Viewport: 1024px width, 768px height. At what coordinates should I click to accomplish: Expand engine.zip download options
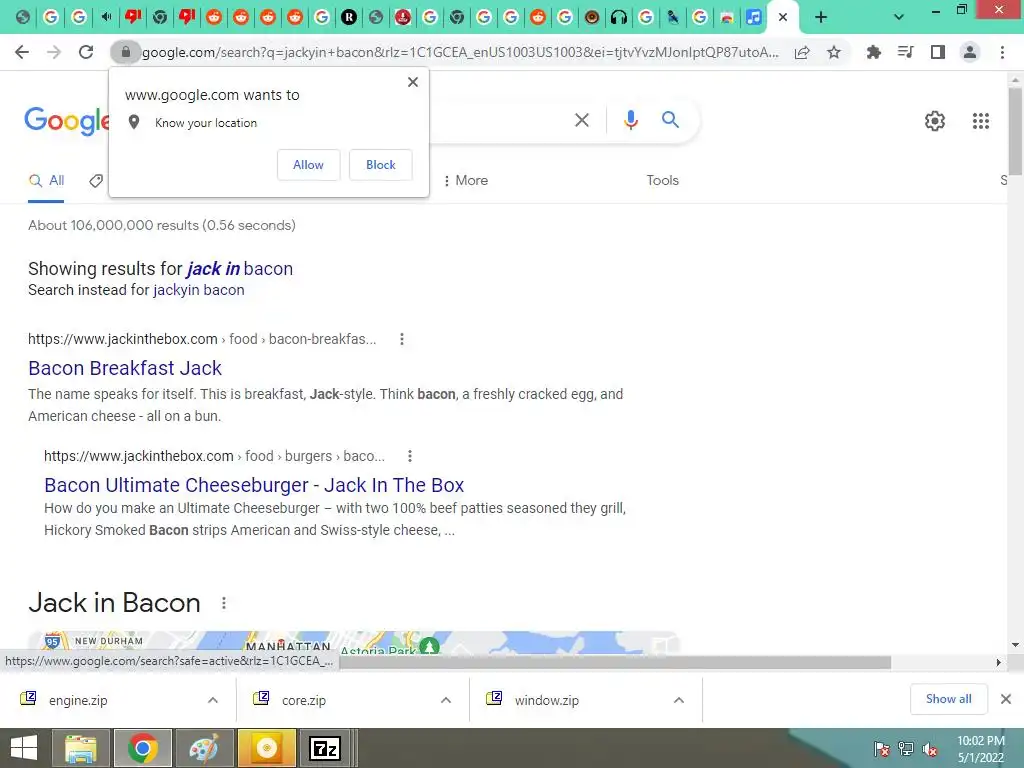(213, 700)
